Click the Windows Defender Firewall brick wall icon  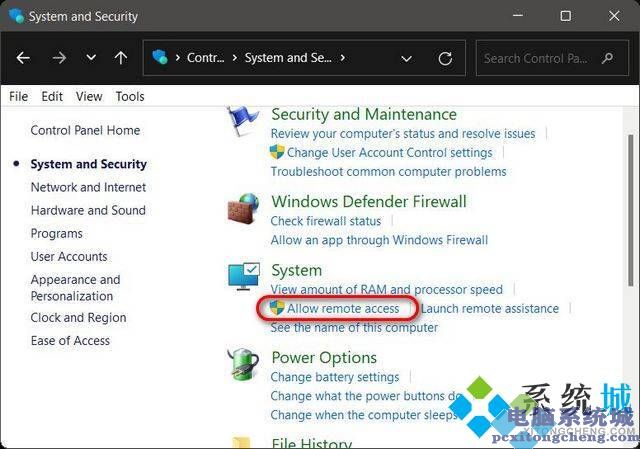coord(244,209)
